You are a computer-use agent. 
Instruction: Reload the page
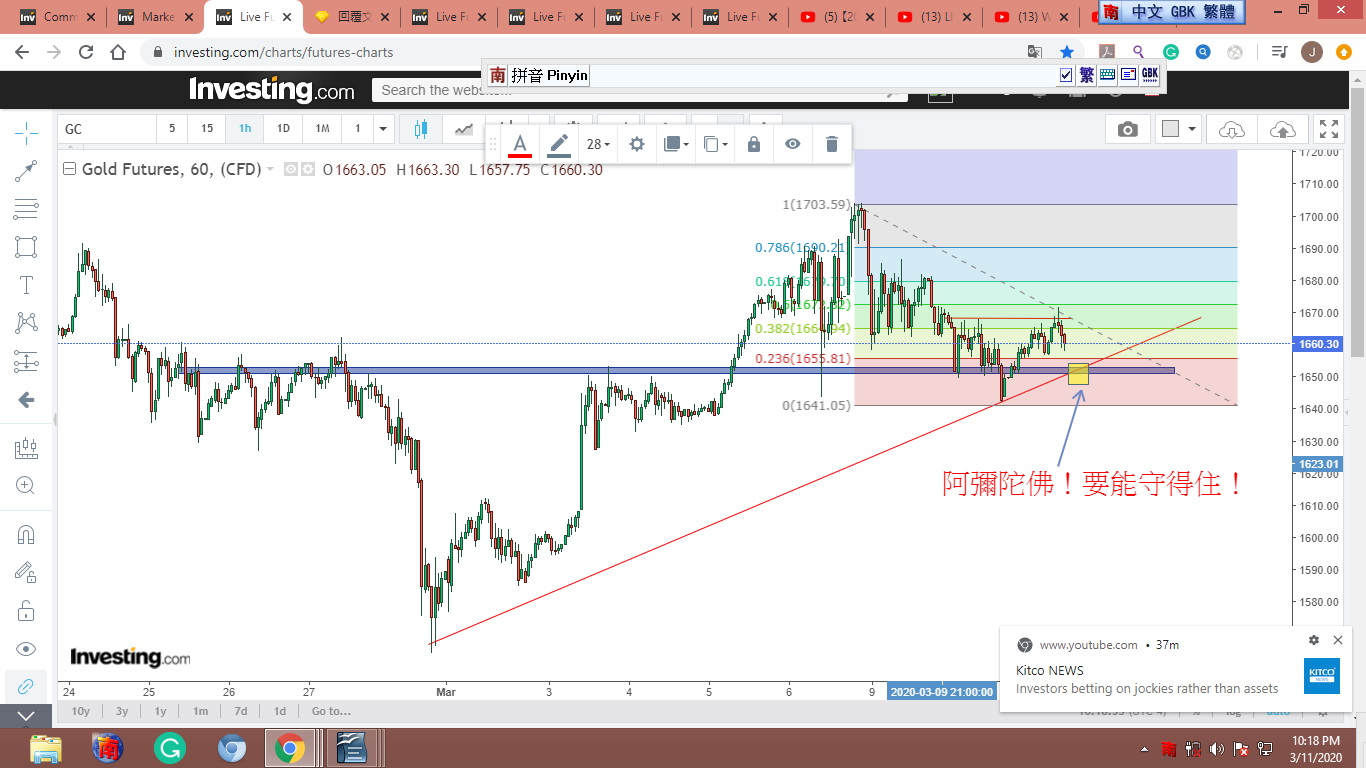click(x=86, y=52)
